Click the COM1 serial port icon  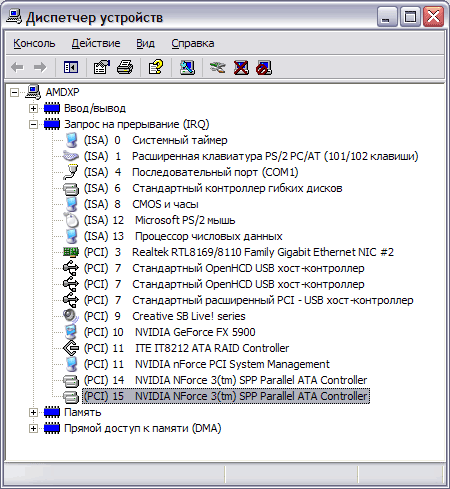pos(71,172)
